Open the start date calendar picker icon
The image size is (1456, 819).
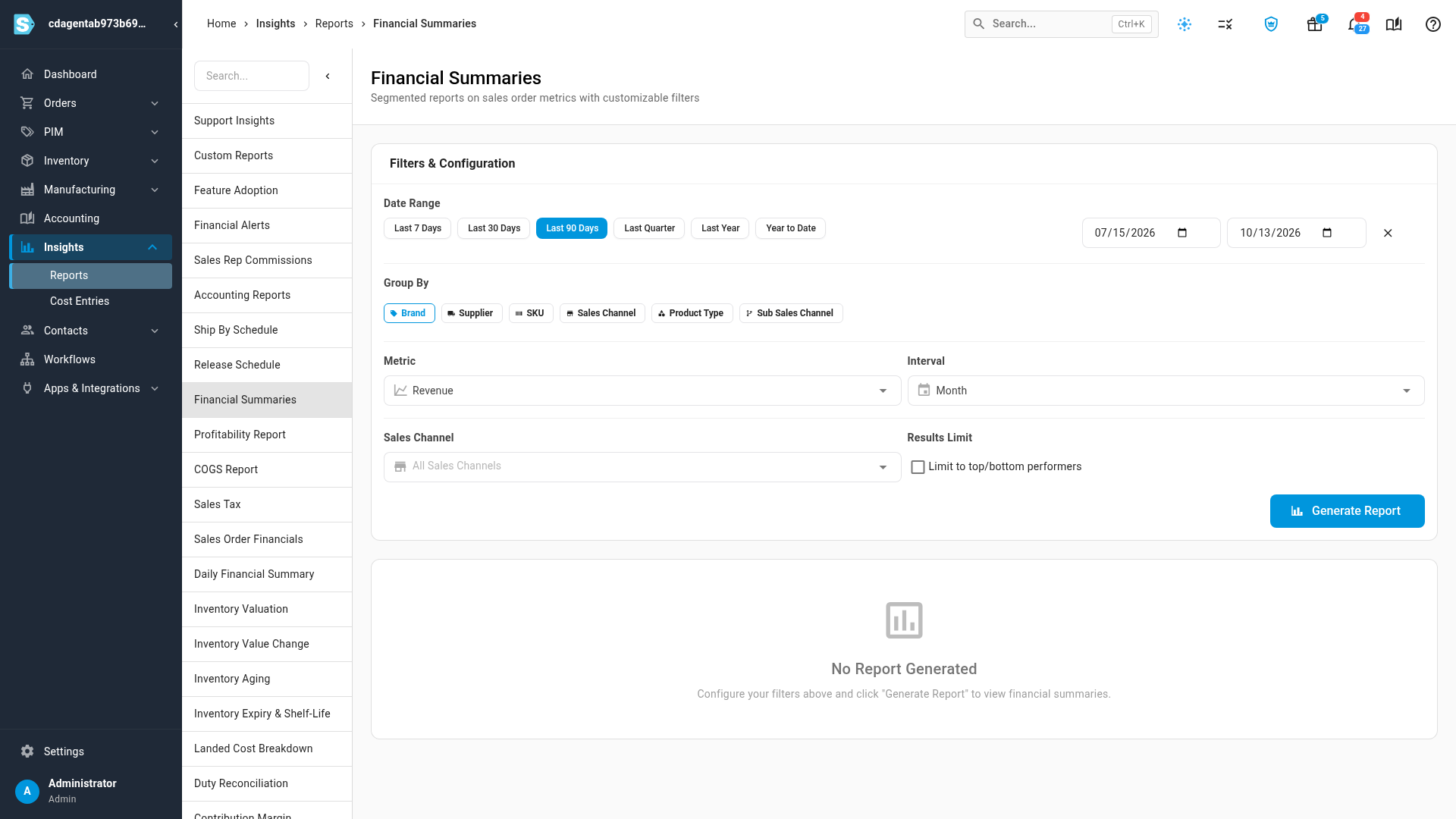1182,233
